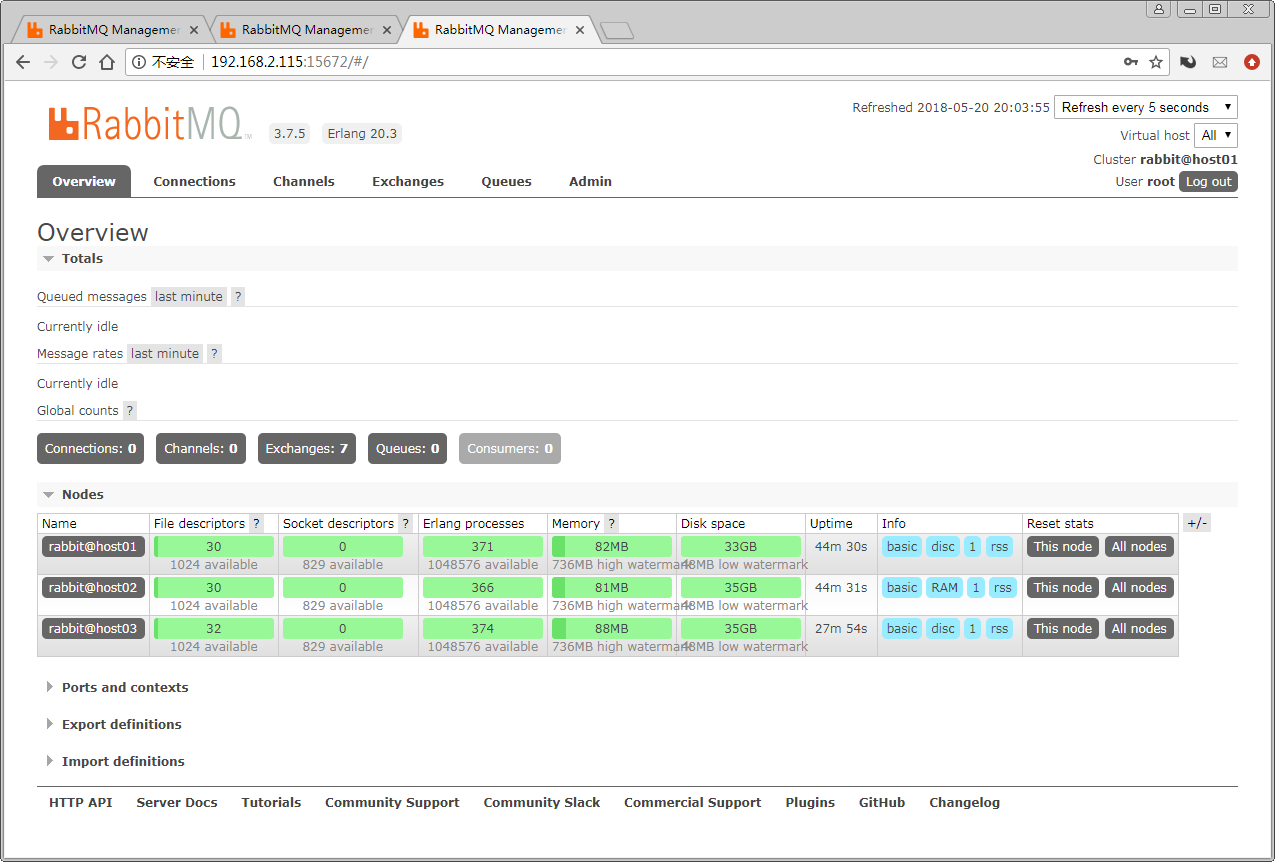Open the saved password key icon

(x=1131, y=62)
